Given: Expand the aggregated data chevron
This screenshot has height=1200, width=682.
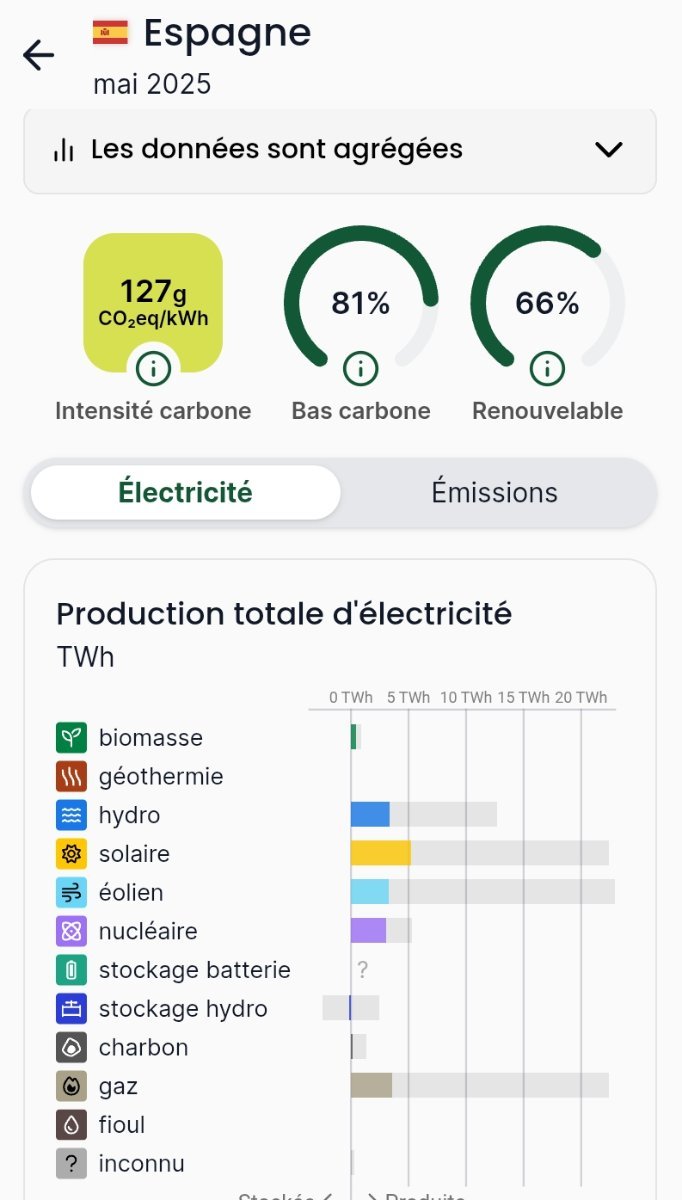Looking at the screenshot, I should coord(608,150).
